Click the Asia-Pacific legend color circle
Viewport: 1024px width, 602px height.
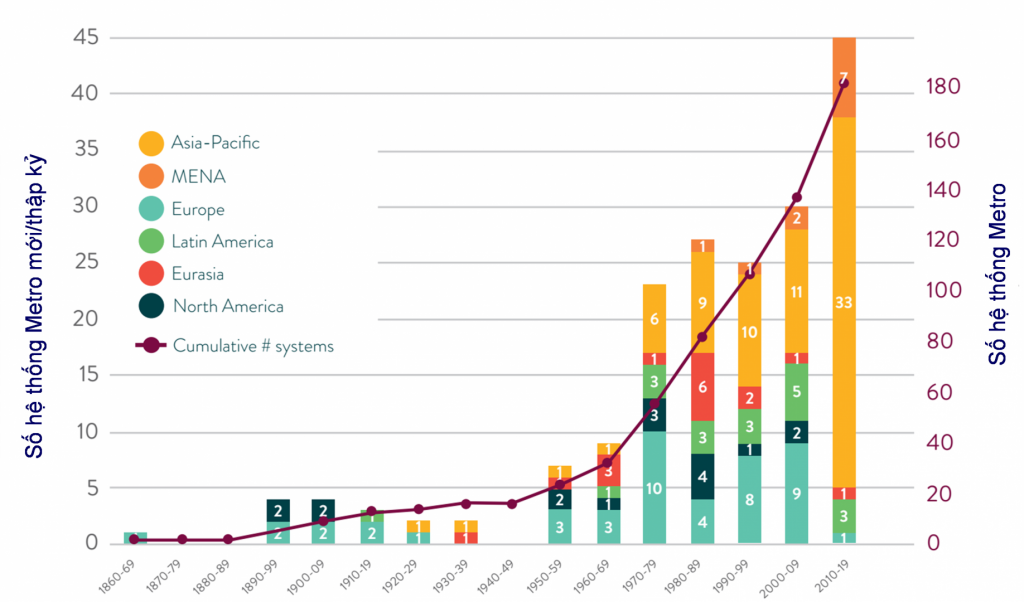pyautogui.click(x=152, y=143)
